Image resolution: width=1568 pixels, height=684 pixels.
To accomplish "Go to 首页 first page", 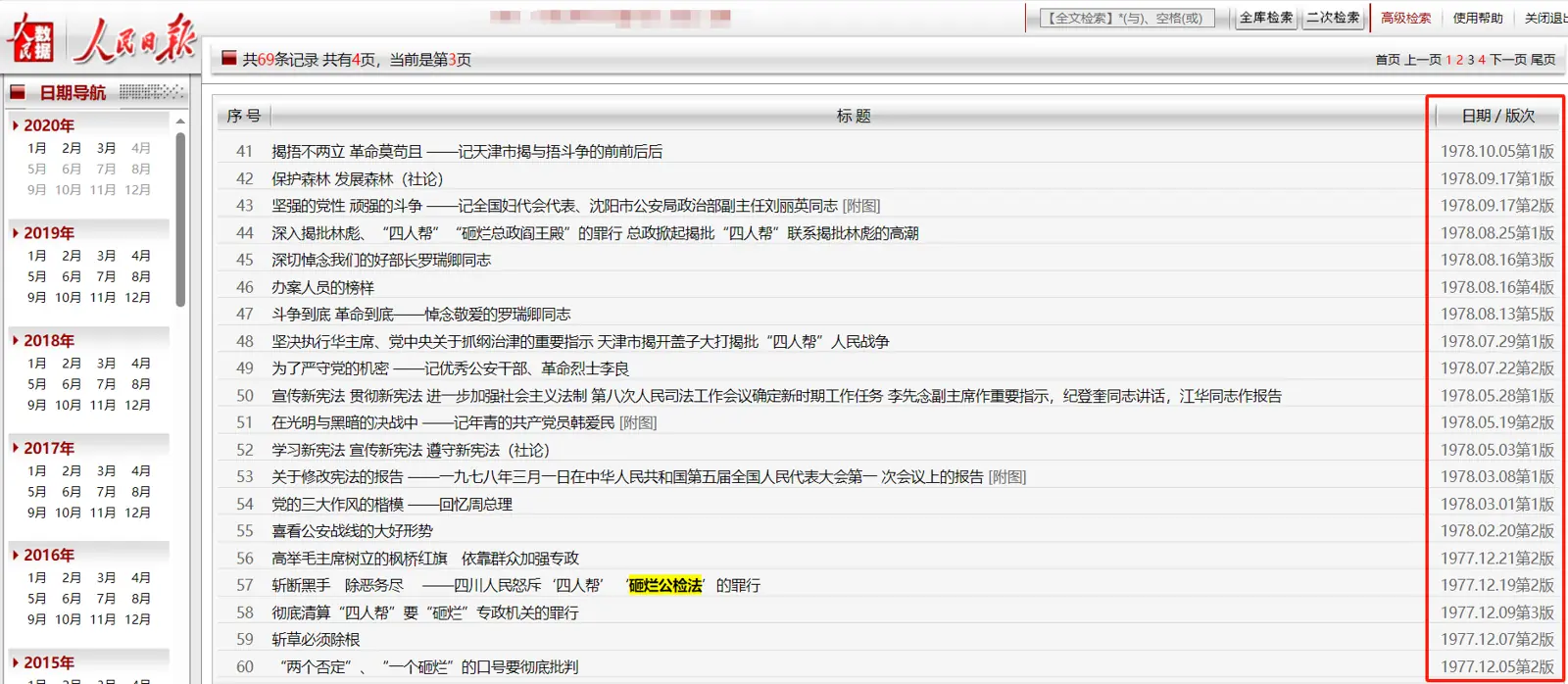I will [x=1388, y=60].
